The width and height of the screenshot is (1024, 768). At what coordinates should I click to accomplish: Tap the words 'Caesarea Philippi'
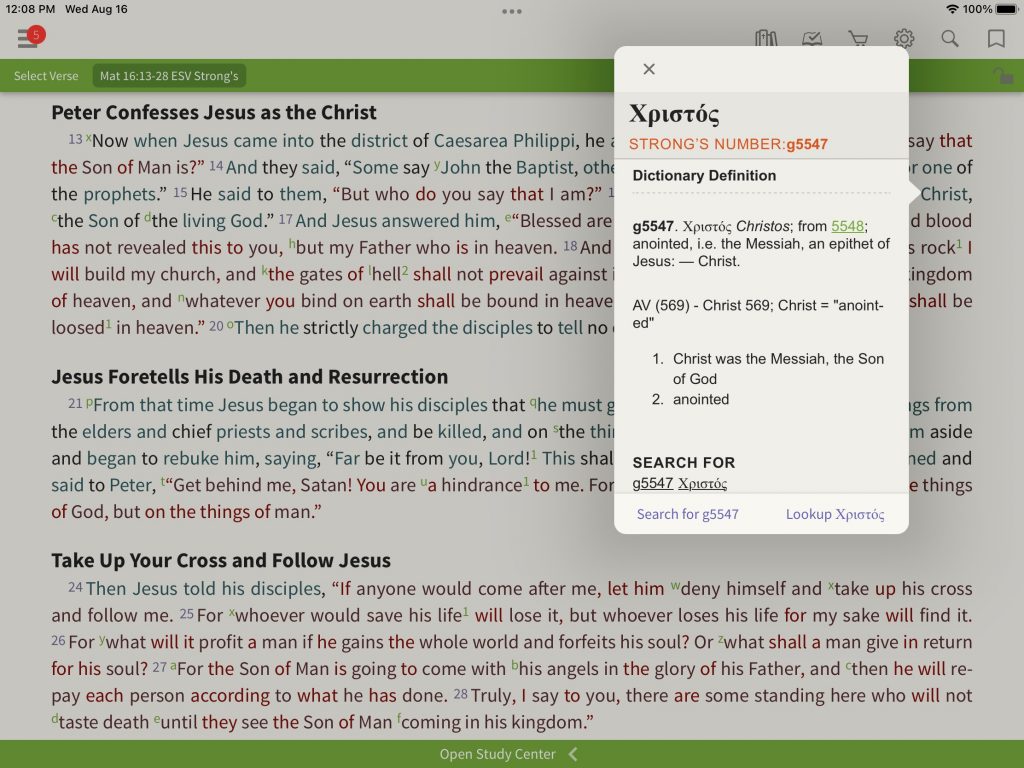point(506,141)
